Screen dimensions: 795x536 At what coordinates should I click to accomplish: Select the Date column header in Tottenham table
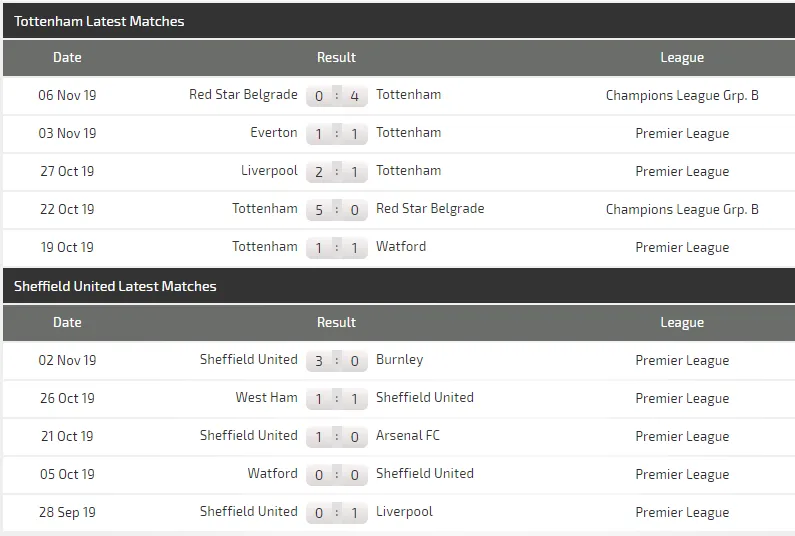coord(67,58)
